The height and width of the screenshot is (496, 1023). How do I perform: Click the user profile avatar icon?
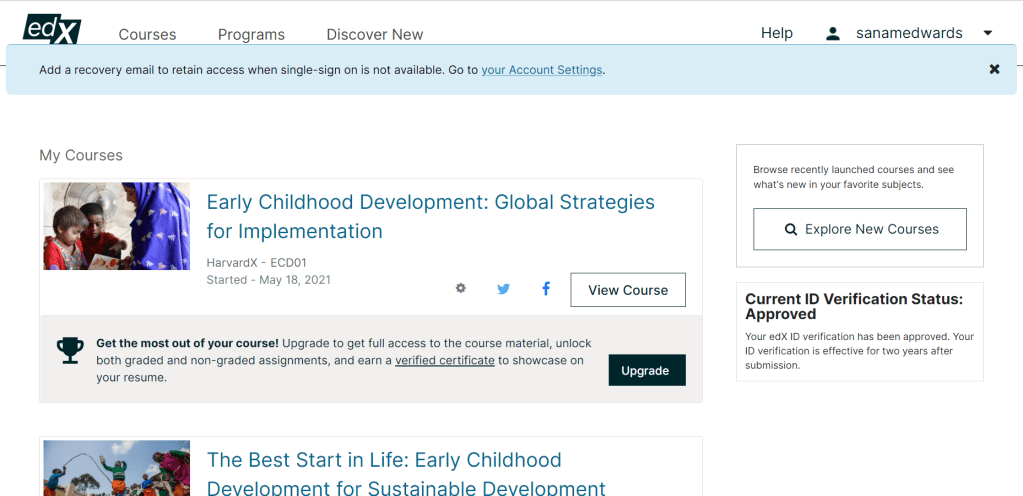point(832,33)
